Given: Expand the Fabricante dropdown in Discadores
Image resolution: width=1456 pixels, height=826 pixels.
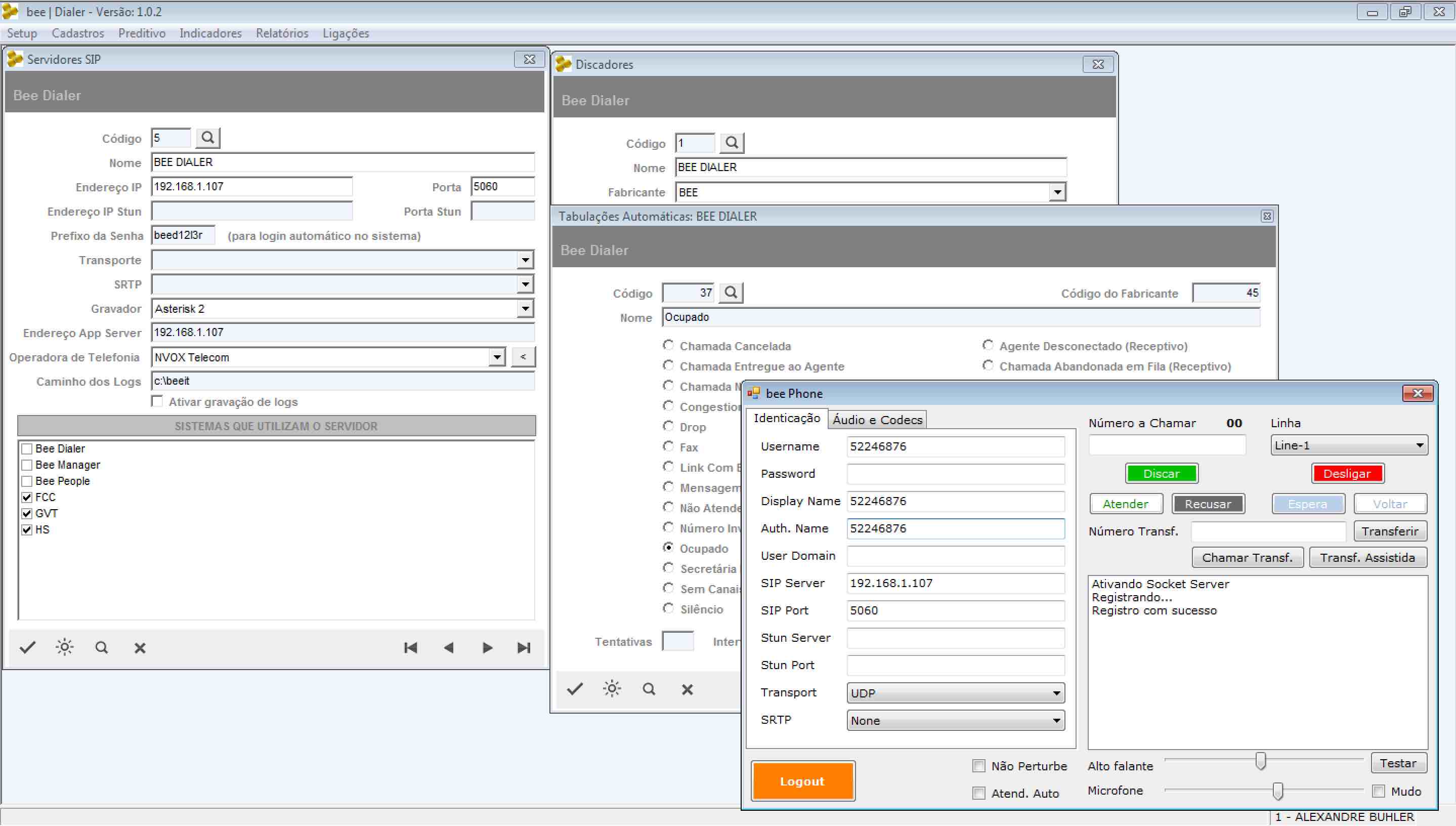Looking at the screenshot, I should (1057, 192).
